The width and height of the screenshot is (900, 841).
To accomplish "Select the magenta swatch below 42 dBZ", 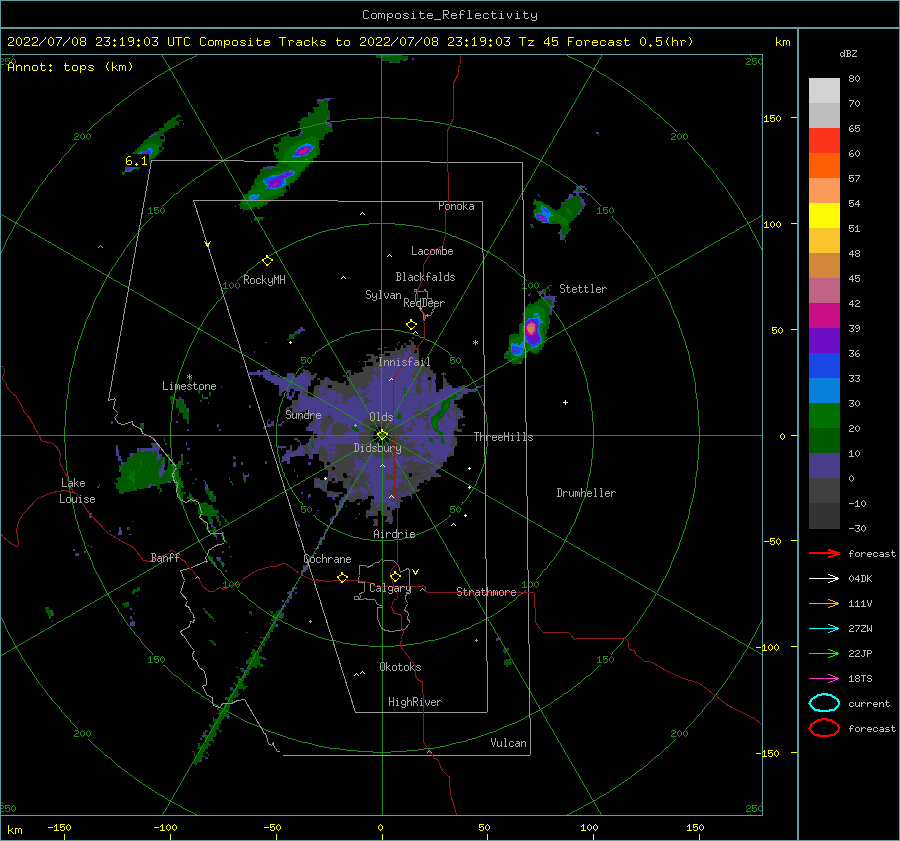I will tap(824, 315).
